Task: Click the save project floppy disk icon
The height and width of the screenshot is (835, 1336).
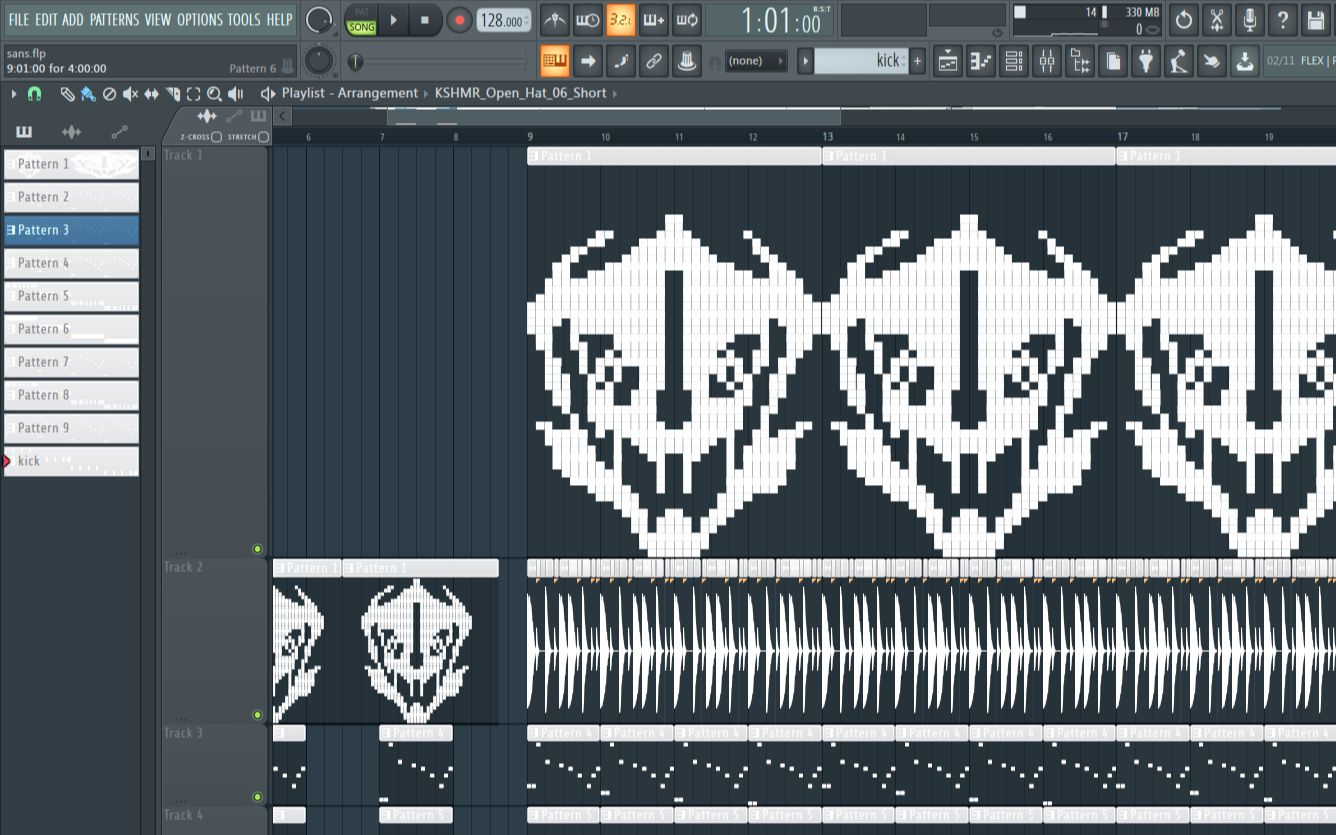Action: click(x=1316, y=20)
